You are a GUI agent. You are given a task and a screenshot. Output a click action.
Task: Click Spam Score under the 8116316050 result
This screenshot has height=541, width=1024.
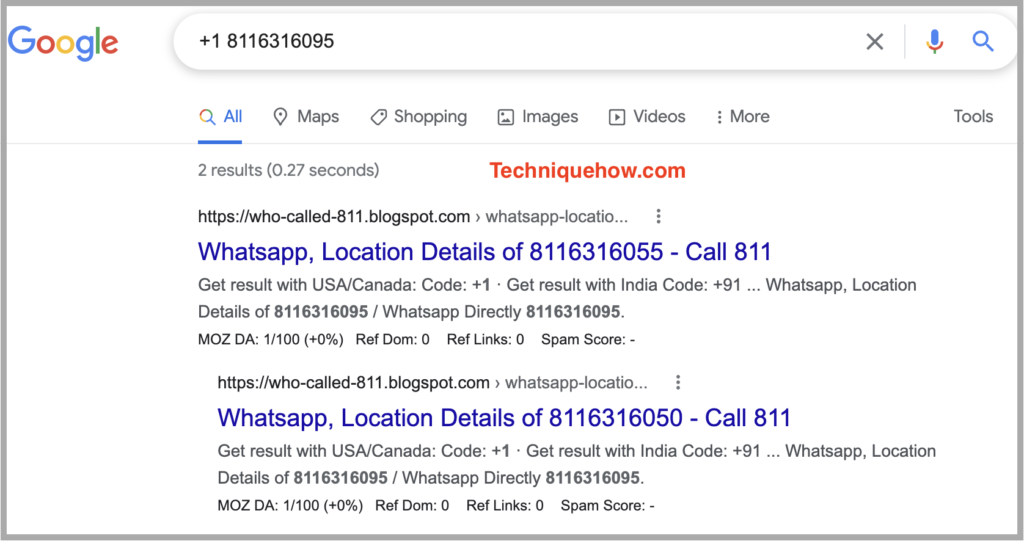(607, 505)
